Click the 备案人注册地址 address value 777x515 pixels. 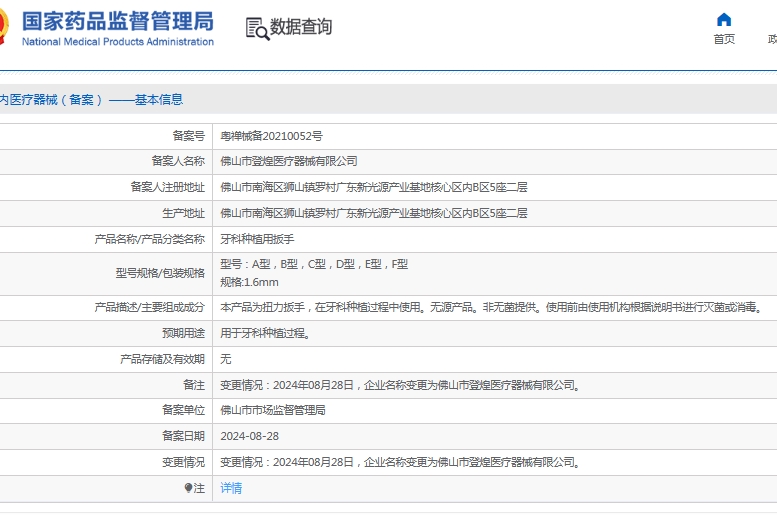point(374,187)
